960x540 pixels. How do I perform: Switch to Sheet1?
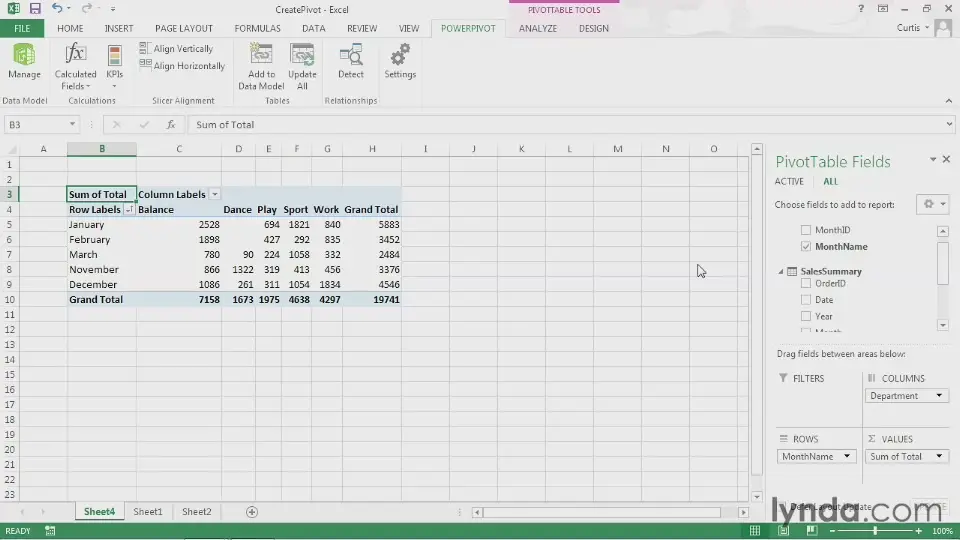point(148,512)
